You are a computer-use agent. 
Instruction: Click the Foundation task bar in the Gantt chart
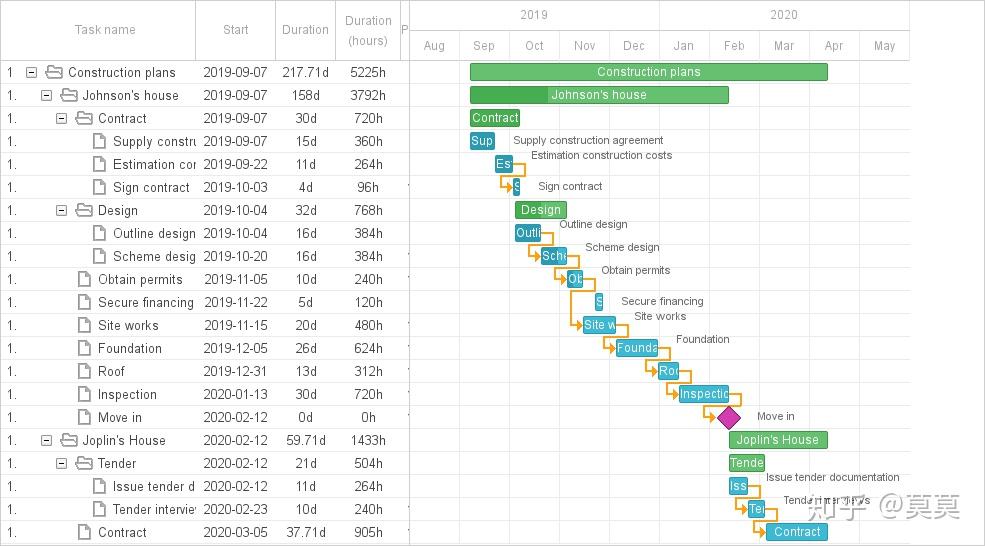pos(637,348)
